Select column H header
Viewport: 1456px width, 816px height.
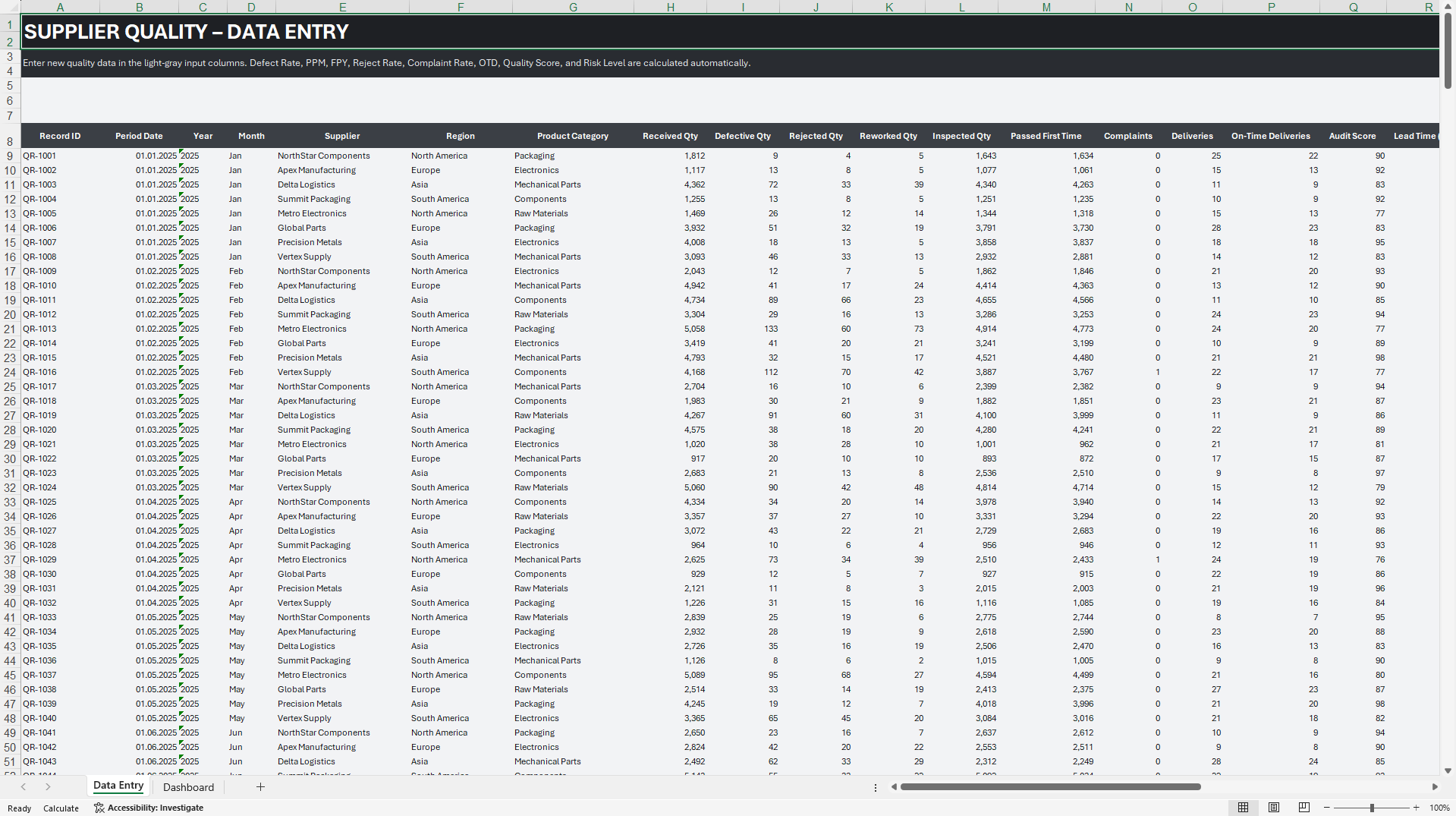pos(670,7)
